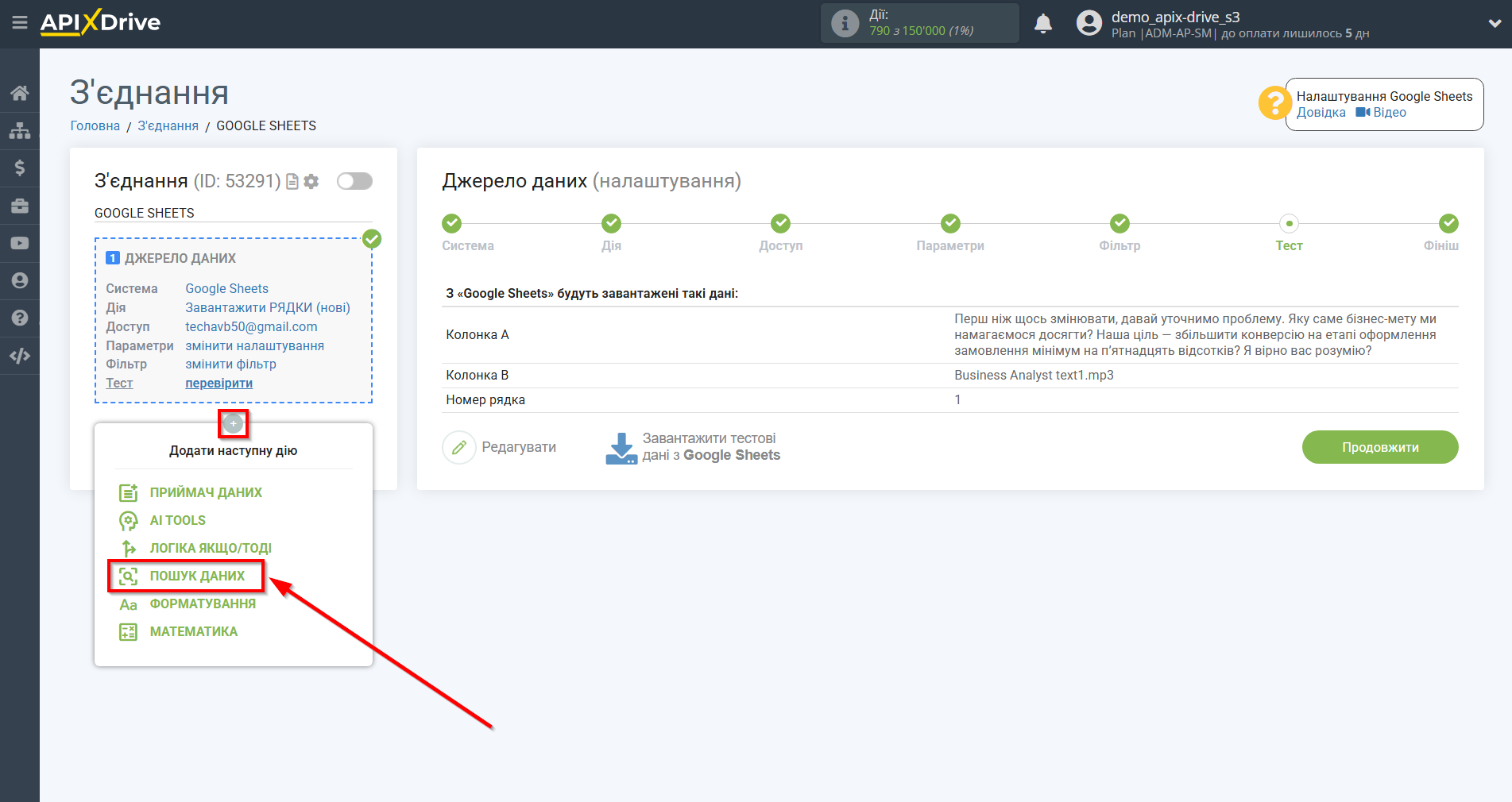The width and height of the screenshot is (1512, 802).
Task: Open the hamburger menu in header
Action: [x=20, y=23]
